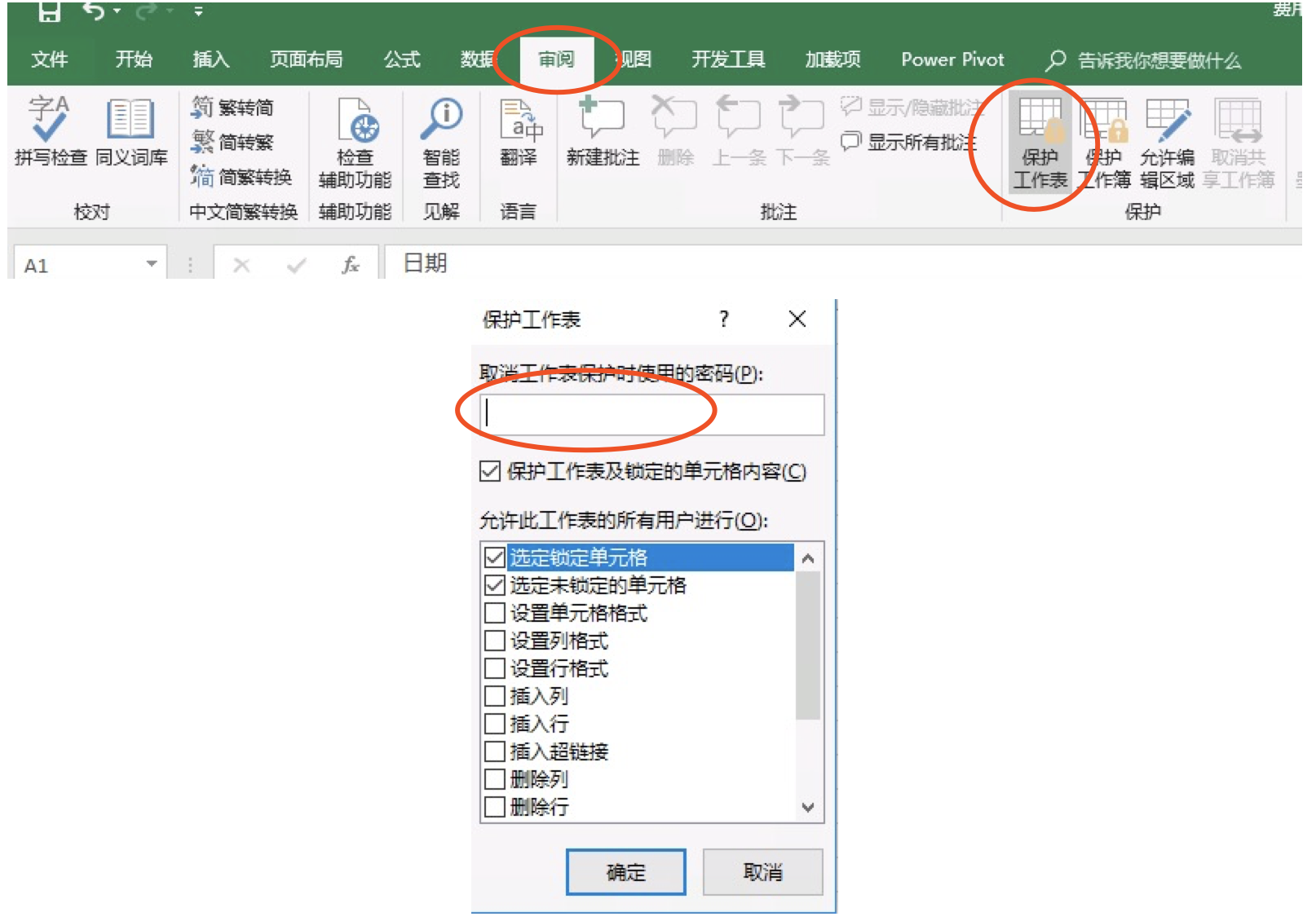Click 保护工作表 protect sheet button
The image size is (1316, 921).
(x=1040, y=143)
